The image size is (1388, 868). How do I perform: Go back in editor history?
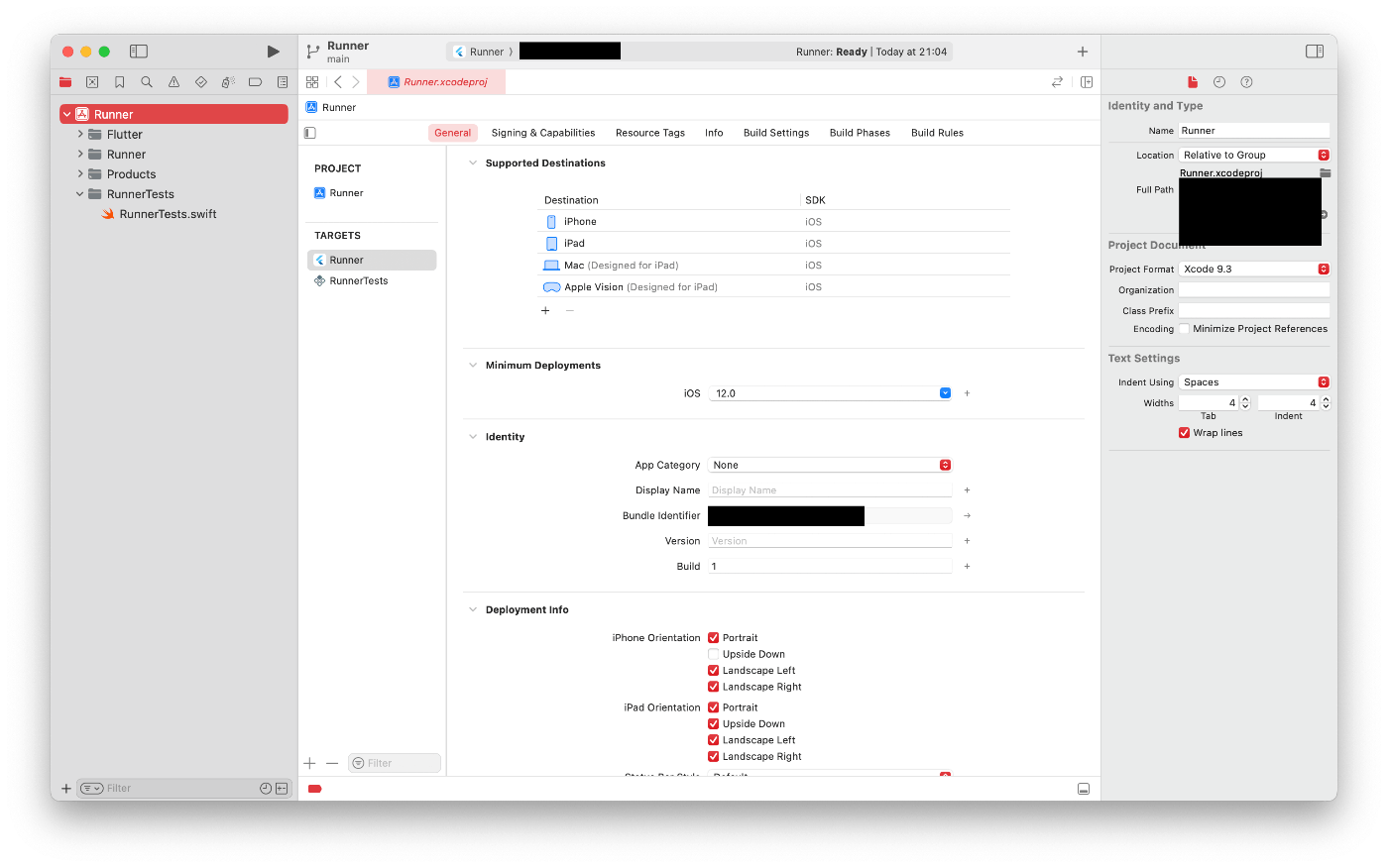(338, 82)
